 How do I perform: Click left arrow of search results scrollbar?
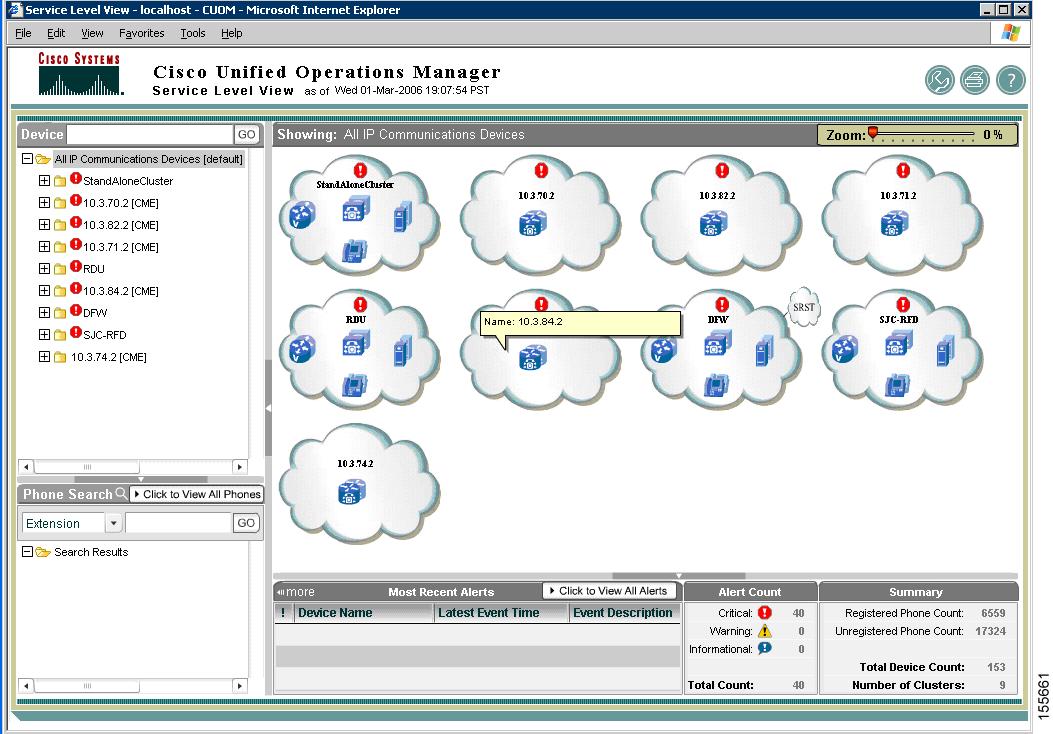tap(26, 686)
